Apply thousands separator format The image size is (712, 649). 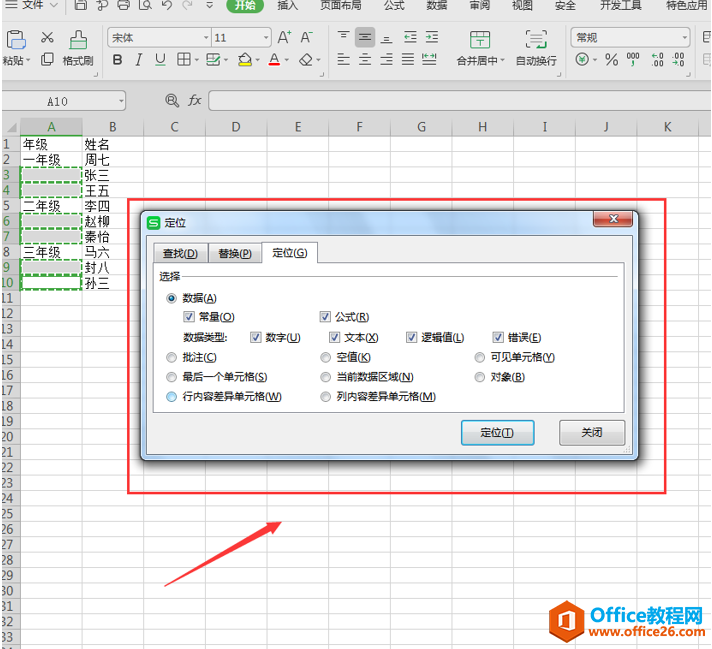(633, 59)
